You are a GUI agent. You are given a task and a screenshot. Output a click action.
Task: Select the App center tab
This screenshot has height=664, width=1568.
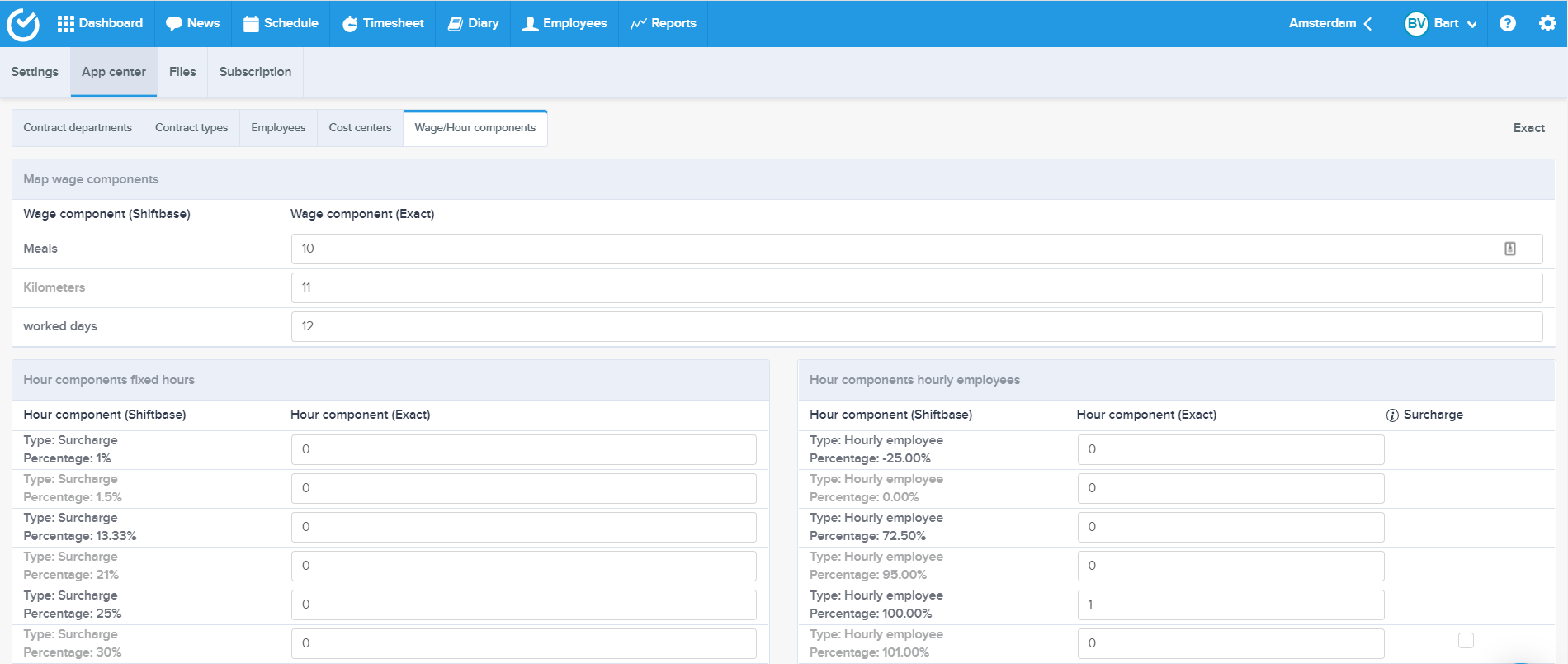(114, 72)
